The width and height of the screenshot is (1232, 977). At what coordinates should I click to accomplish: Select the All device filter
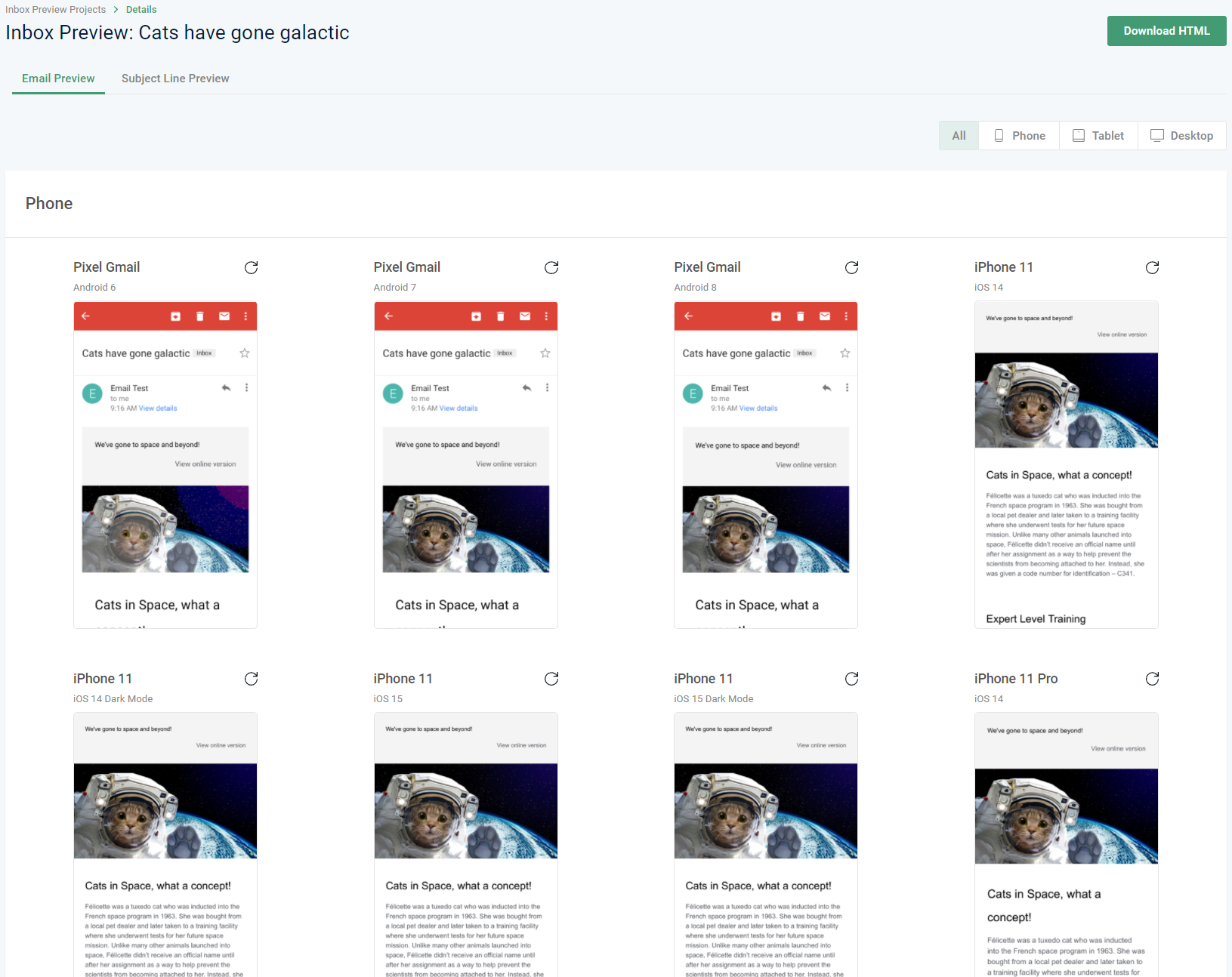pyautogui.click(x=959, y=136)
